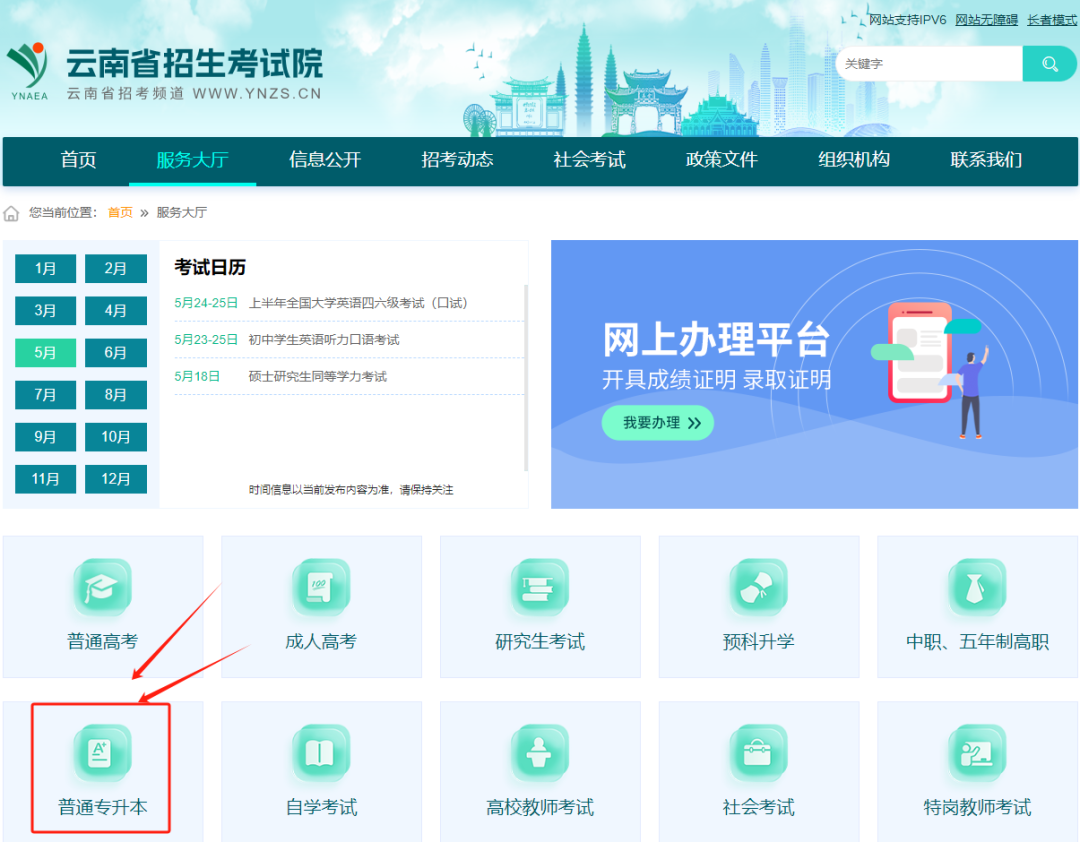Open 组织机构 navigation menu
The width and height of the screenshot is (1080, 842).
853,160
